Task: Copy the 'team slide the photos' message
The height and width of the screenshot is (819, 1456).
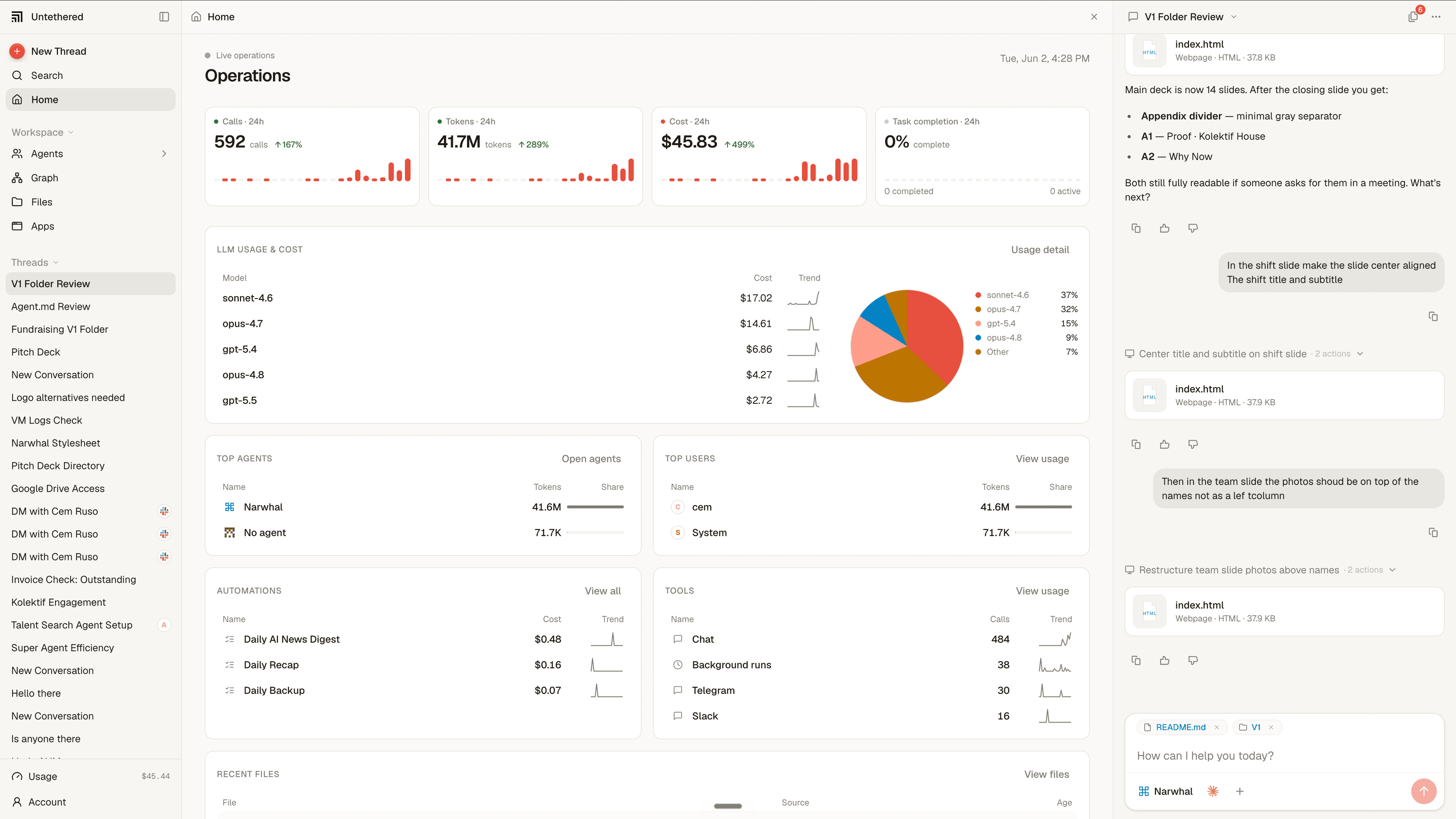Action: click(x=1433, y=533)
